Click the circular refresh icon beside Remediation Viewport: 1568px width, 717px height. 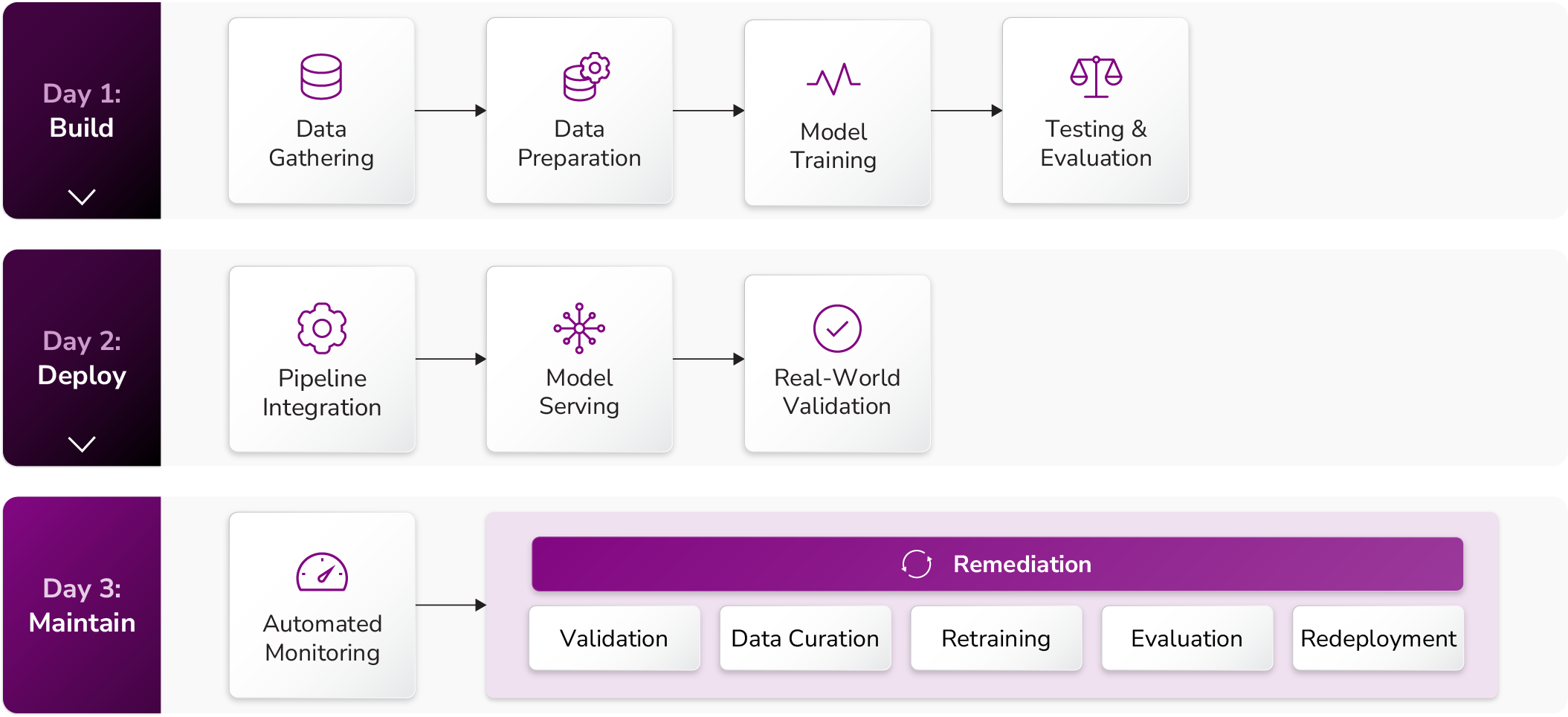pos(917,564)
